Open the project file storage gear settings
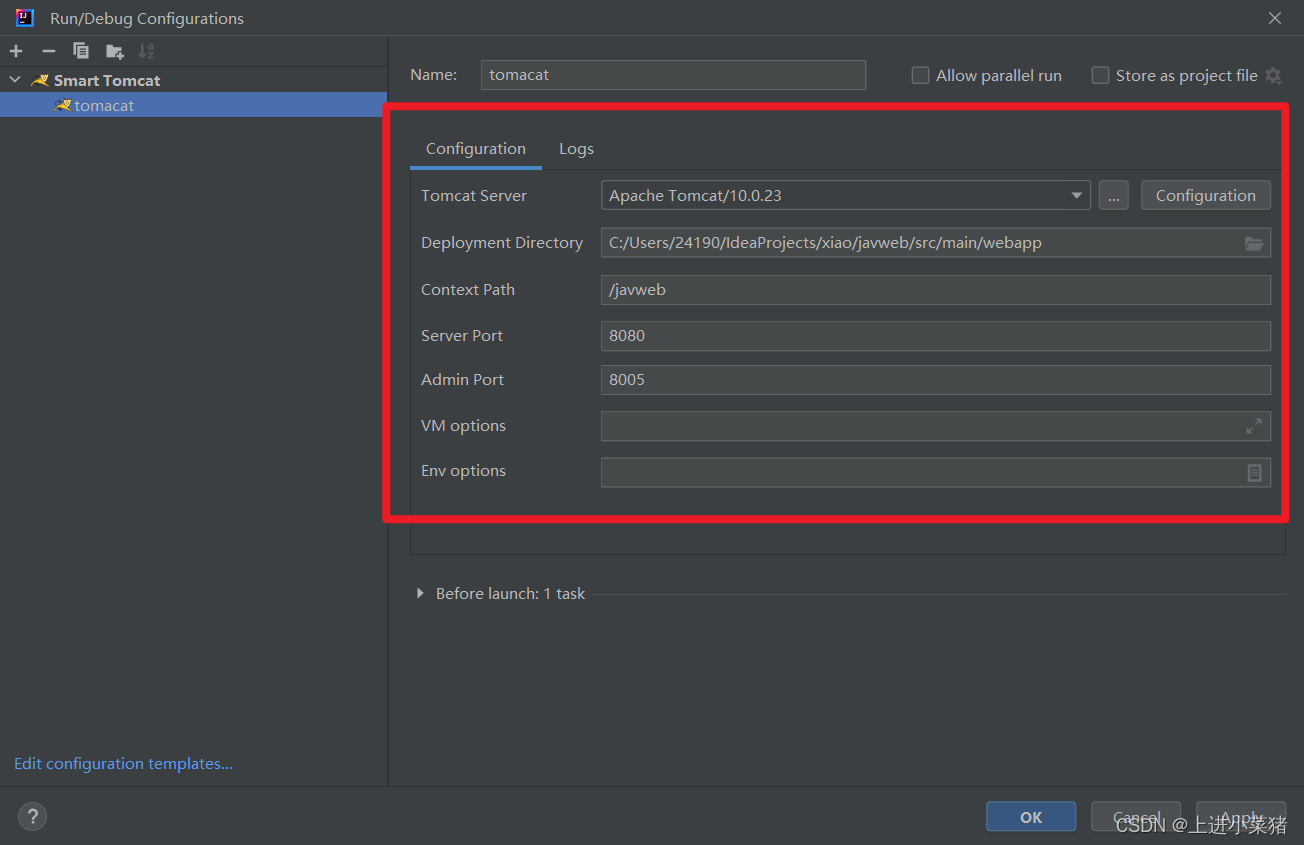This screenshot has width=1304, height=845. pyautogui.click(x=1273, y=75)
